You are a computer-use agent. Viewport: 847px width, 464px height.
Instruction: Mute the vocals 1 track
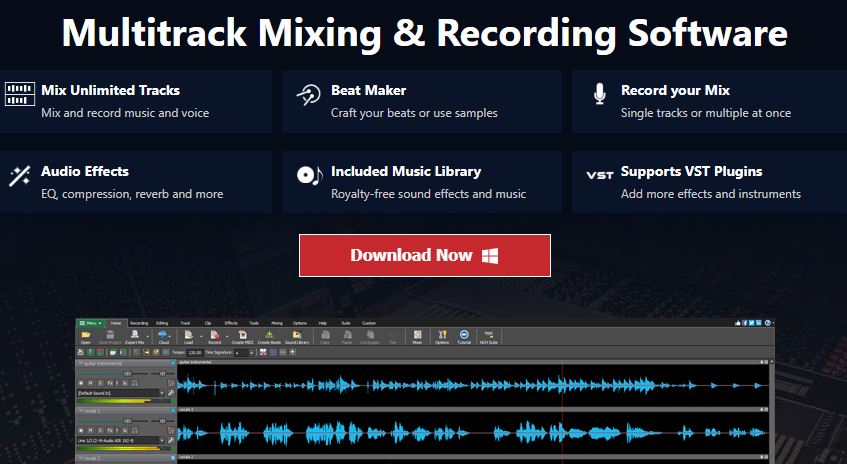point(91,431)
